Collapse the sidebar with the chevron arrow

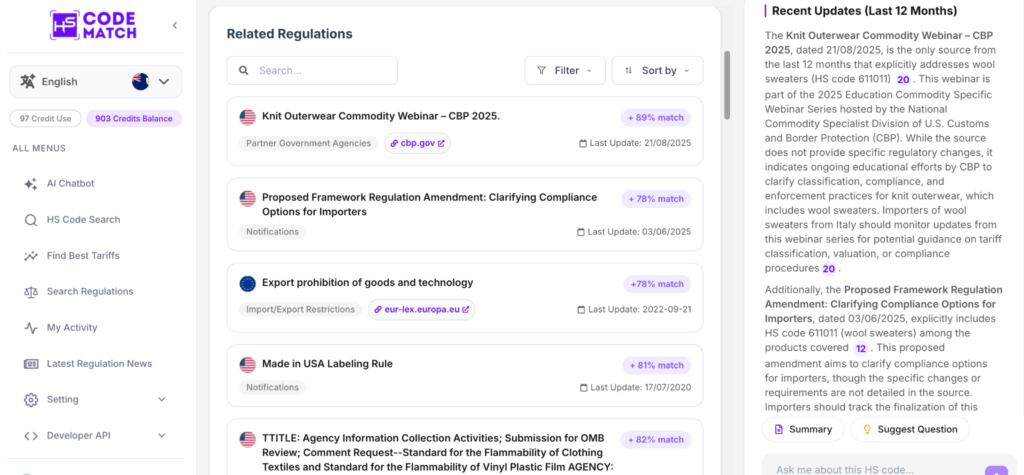[174, 25]
